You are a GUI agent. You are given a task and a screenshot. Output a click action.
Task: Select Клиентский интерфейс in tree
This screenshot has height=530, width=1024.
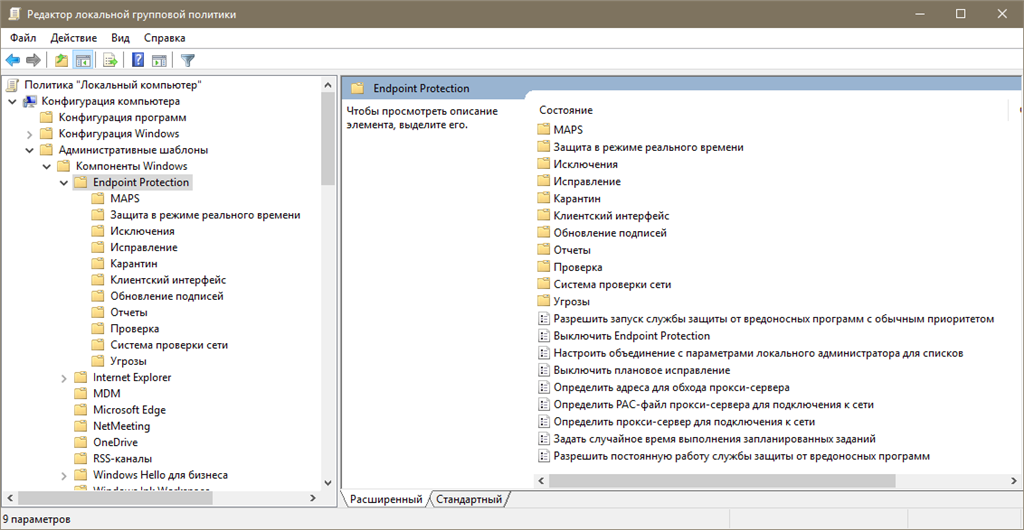pos(168,280)
